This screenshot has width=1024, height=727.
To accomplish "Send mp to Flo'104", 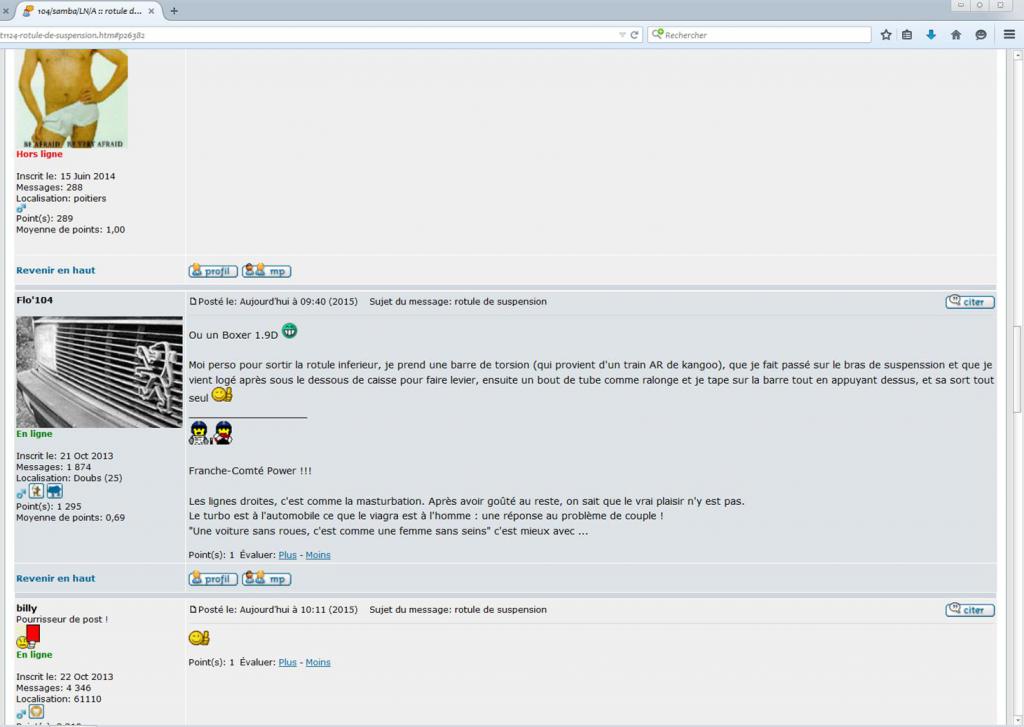I will click(x=266, y=579).
